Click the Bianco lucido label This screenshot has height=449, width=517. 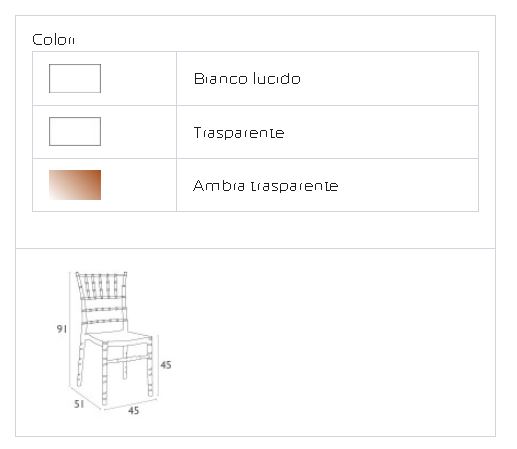click(247, 79)
